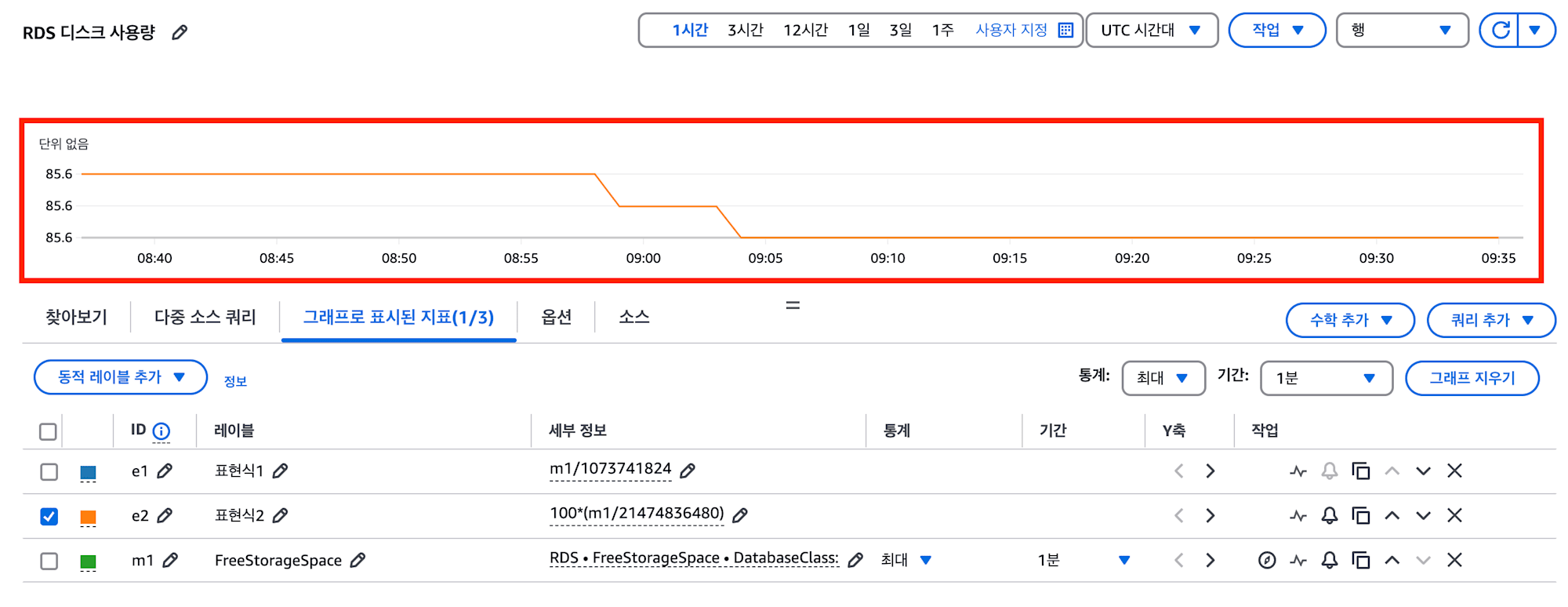Image resolution: width=1568 pixels, height=607 pixels.
Task: Remove the e2 row X icon
Action: point(1454,515)
